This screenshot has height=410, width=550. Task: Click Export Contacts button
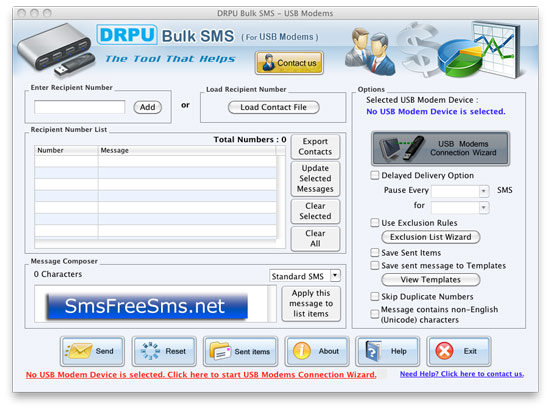coord(315,147)
